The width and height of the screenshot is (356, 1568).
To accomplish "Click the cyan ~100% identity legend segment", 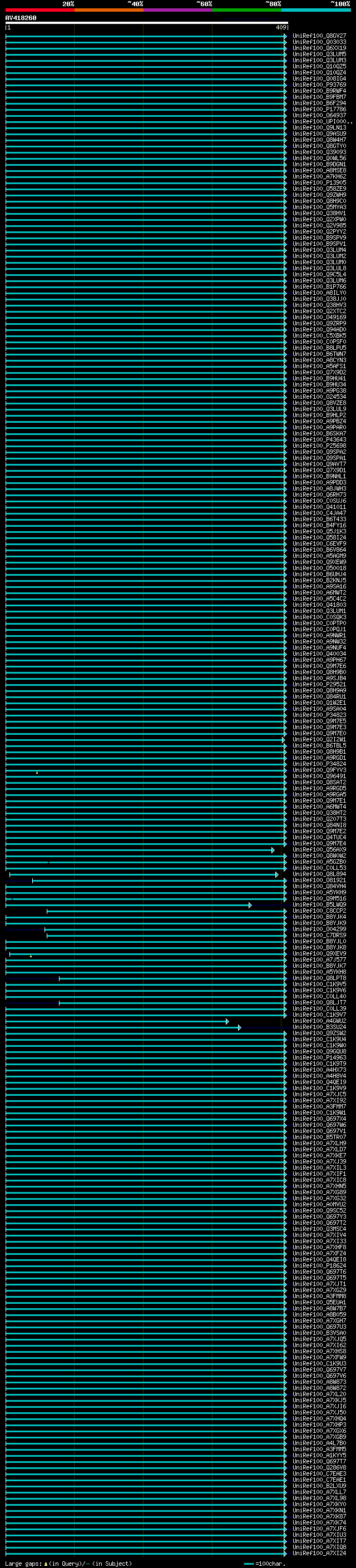I will pyautogui.click(x=316, y=10).
